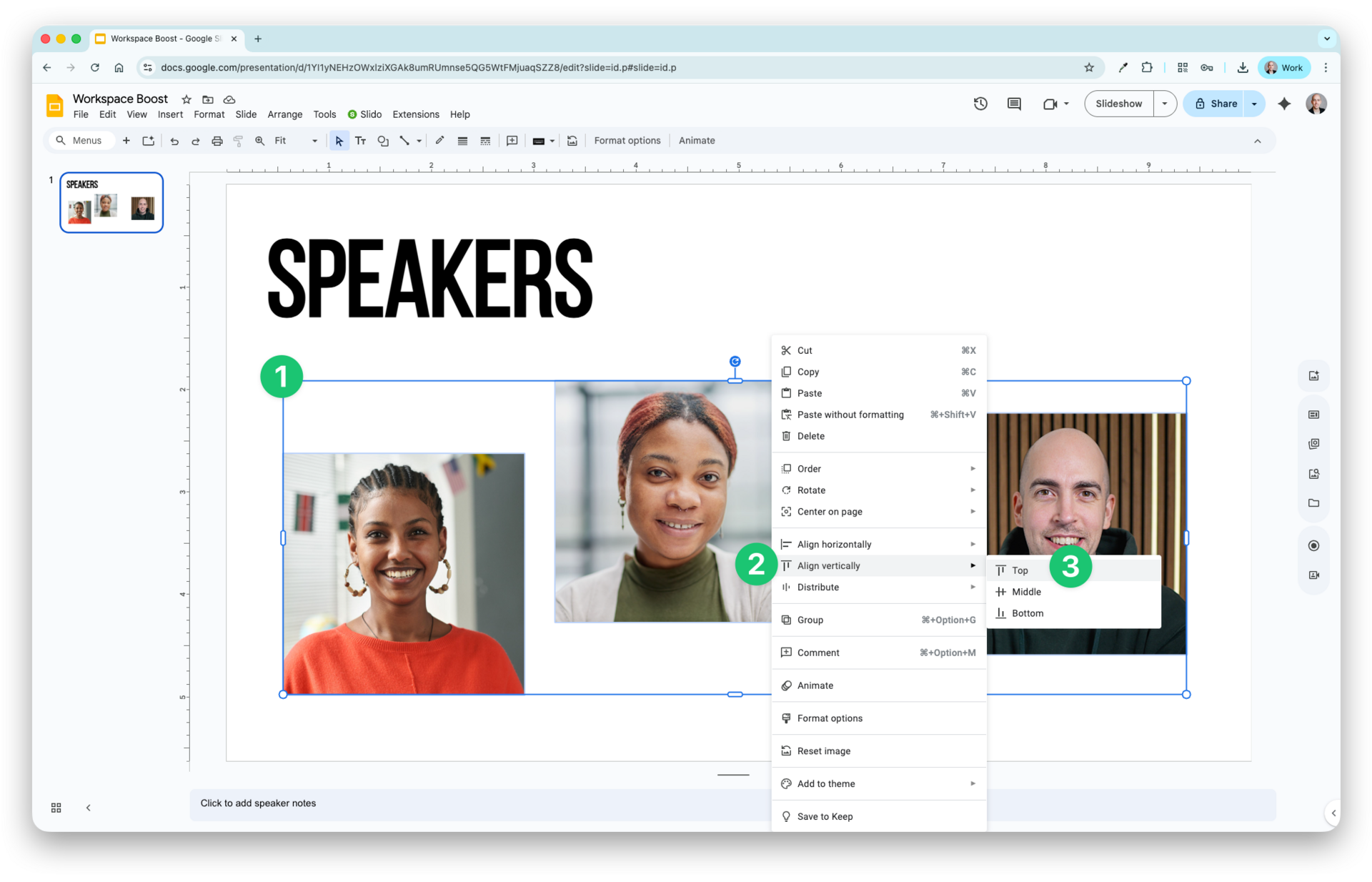Viewport: 1372px width, 882px height.
Task: Redo the last action
Action: 195,141
